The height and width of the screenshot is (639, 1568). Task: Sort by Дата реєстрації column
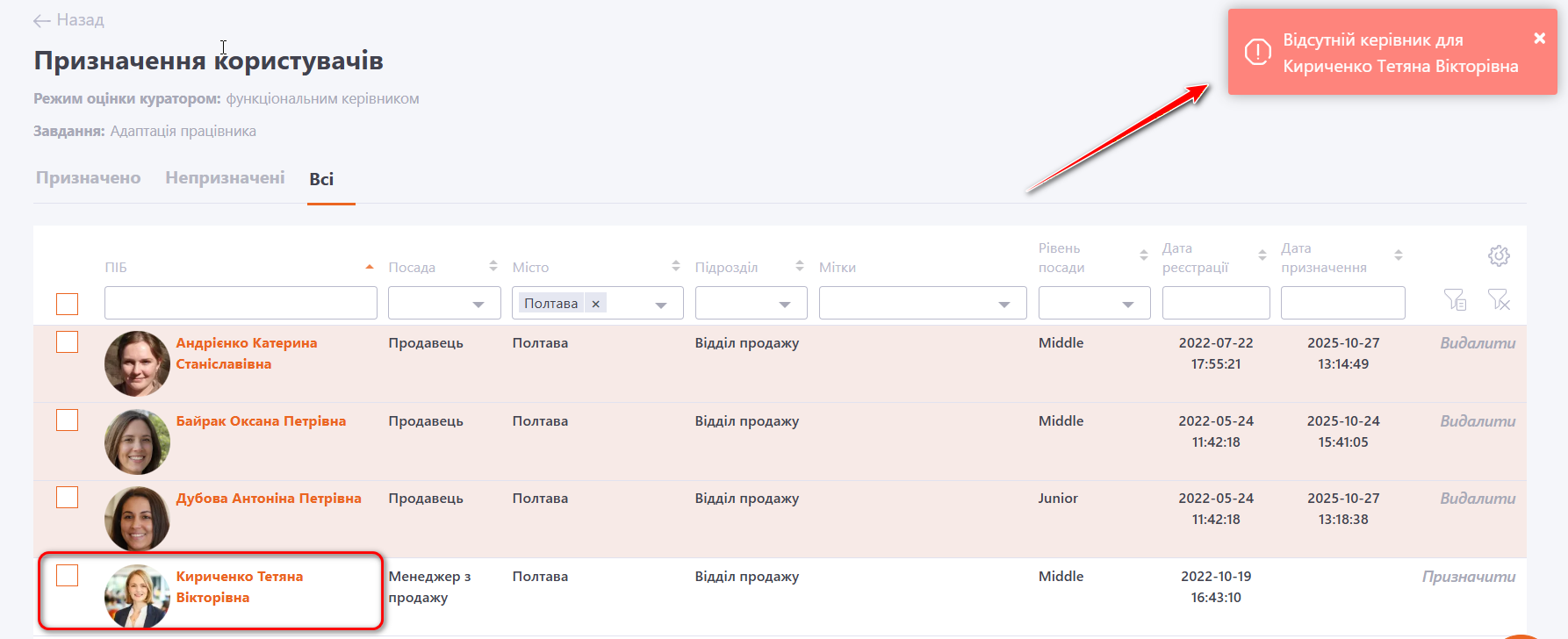coord(1262,255)
